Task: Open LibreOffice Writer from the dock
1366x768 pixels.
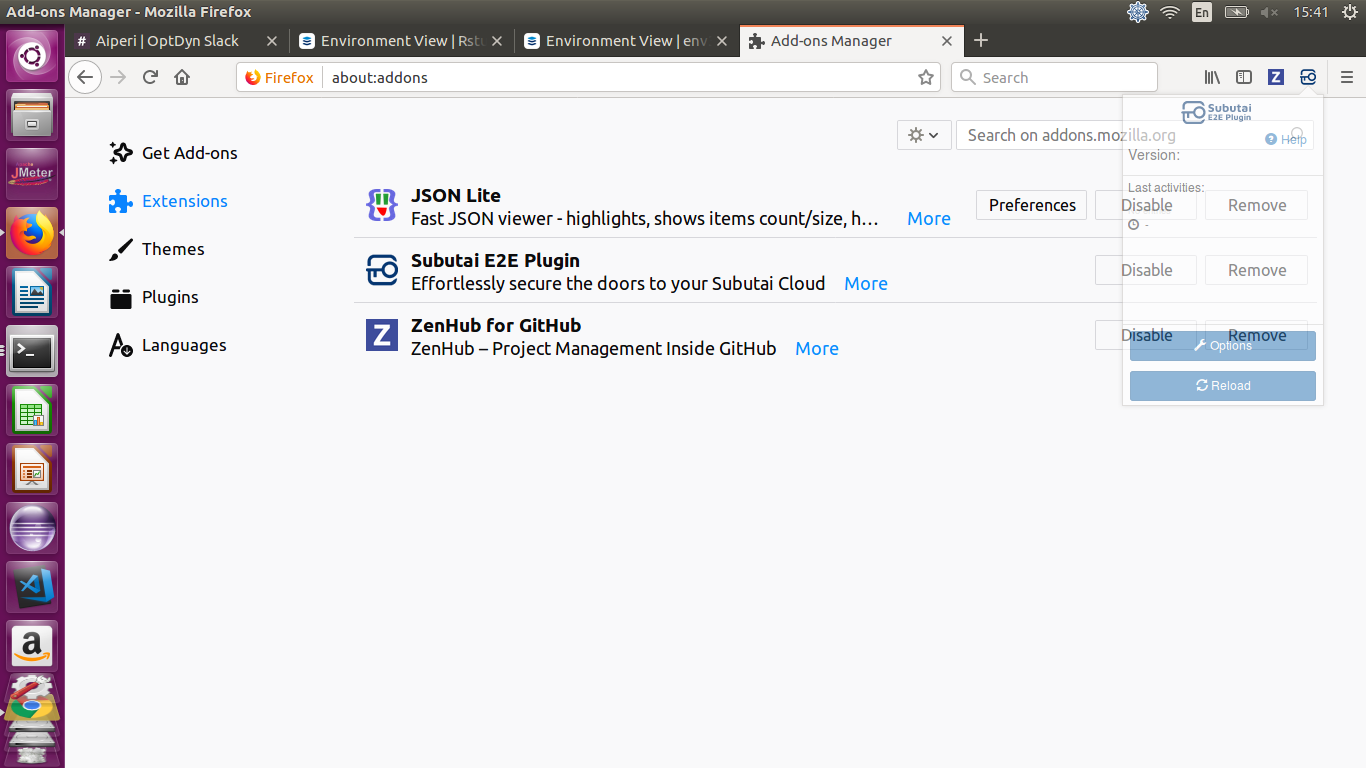Action: pos(33,292)
